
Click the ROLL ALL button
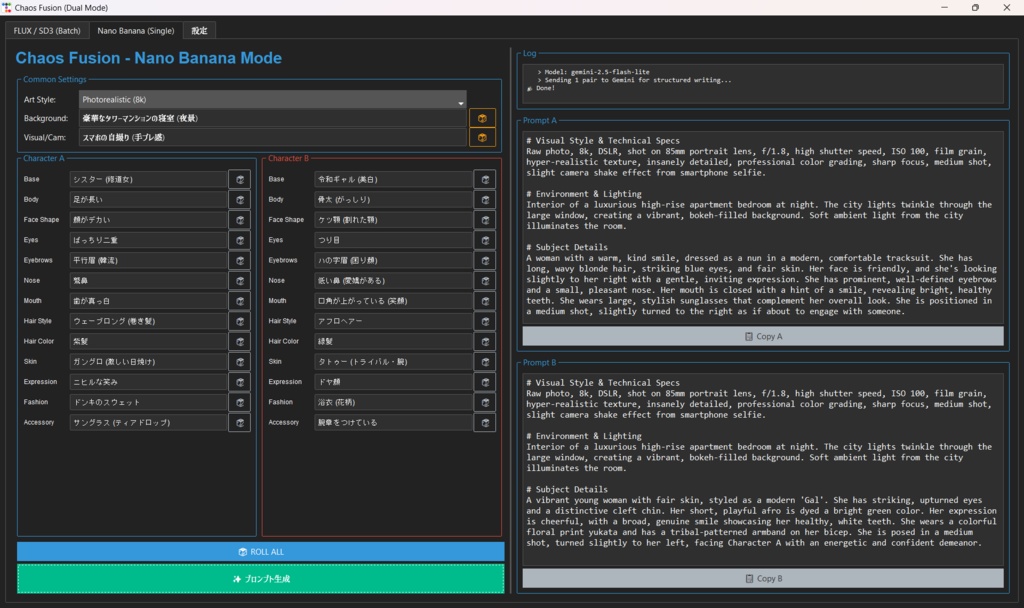(x=261, y=552)
